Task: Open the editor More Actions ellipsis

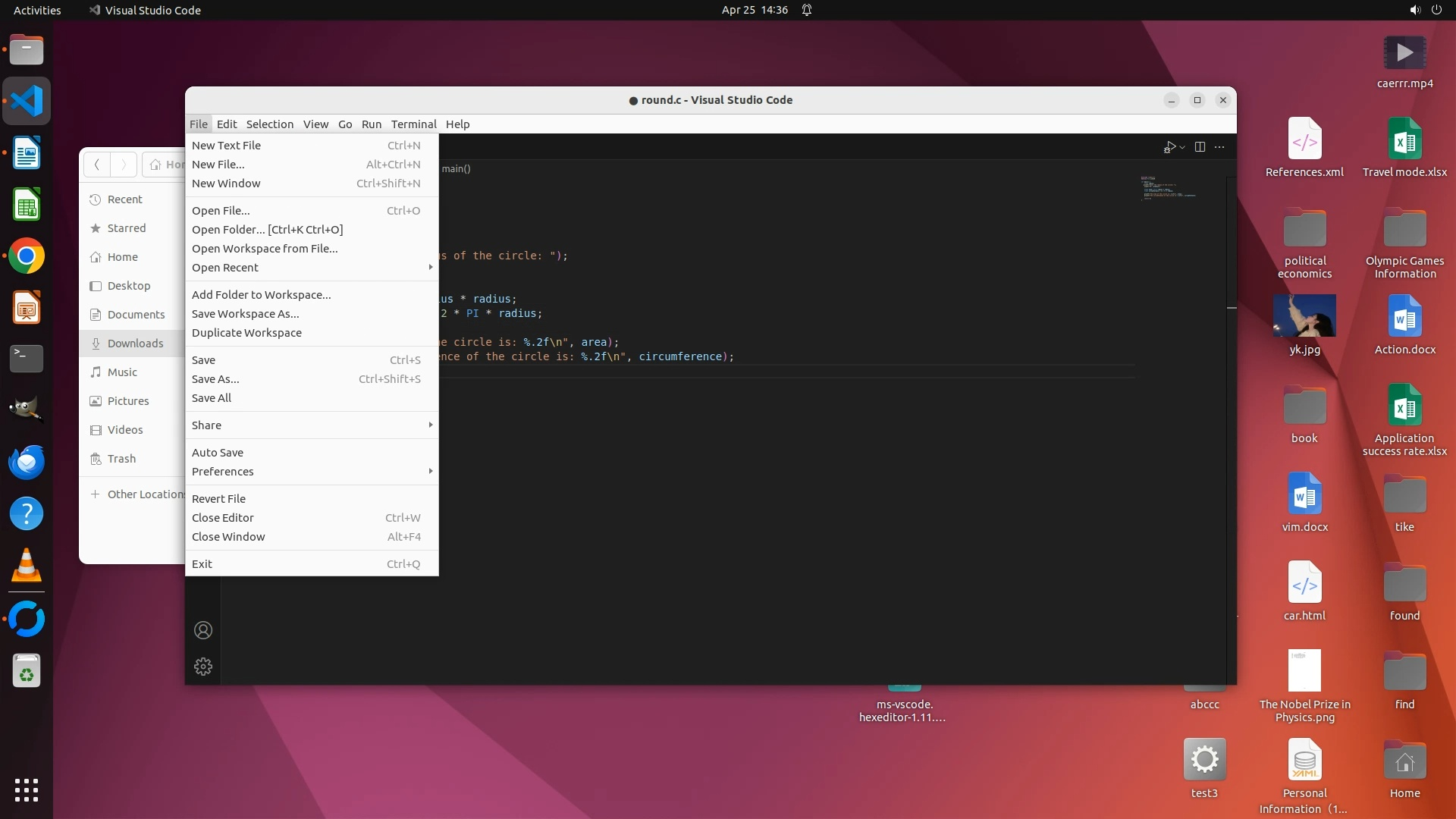Action: click(x=1219, y=147)
